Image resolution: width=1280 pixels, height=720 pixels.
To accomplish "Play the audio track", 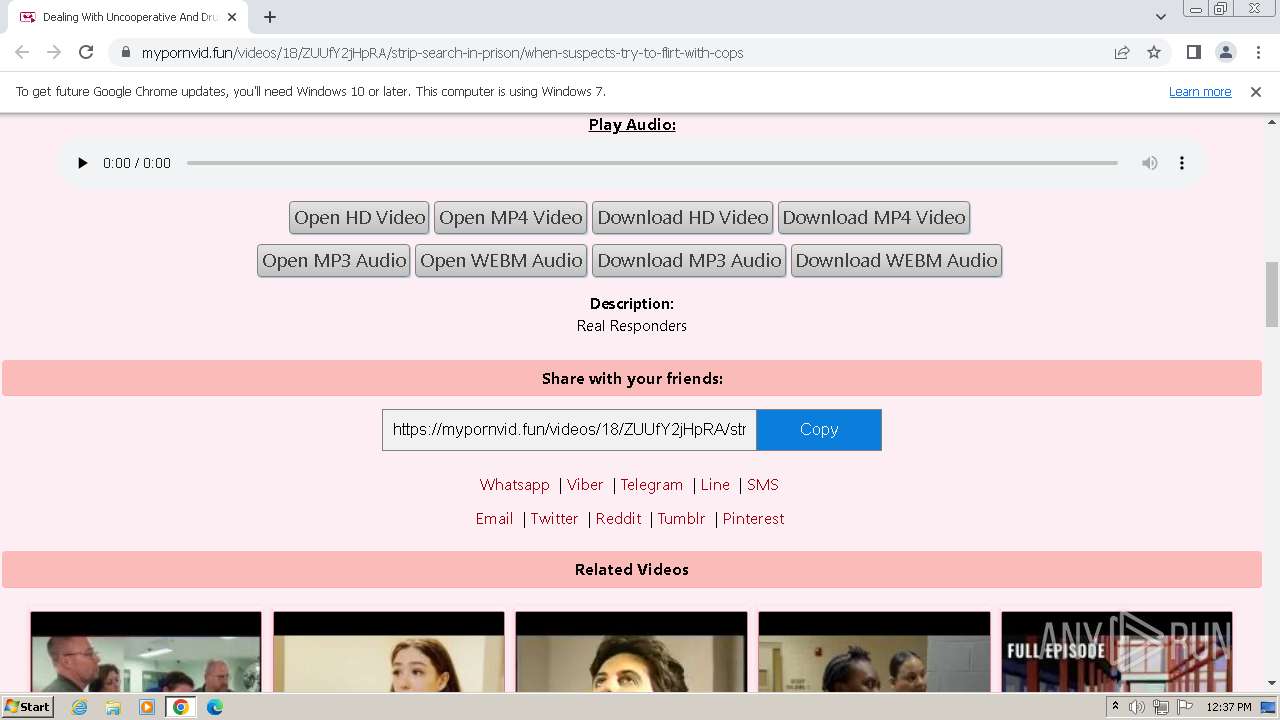I will coord(82,163).
